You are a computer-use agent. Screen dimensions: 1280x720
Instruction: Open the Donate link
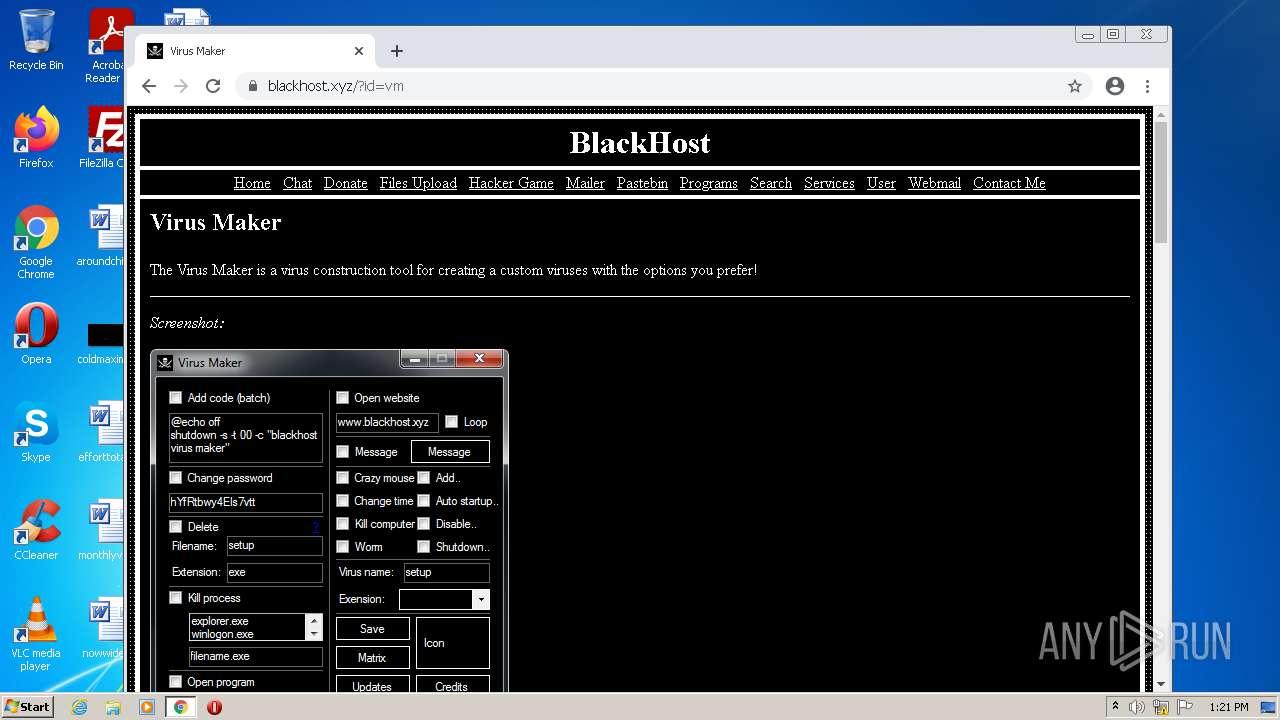(x=346, y=183)
